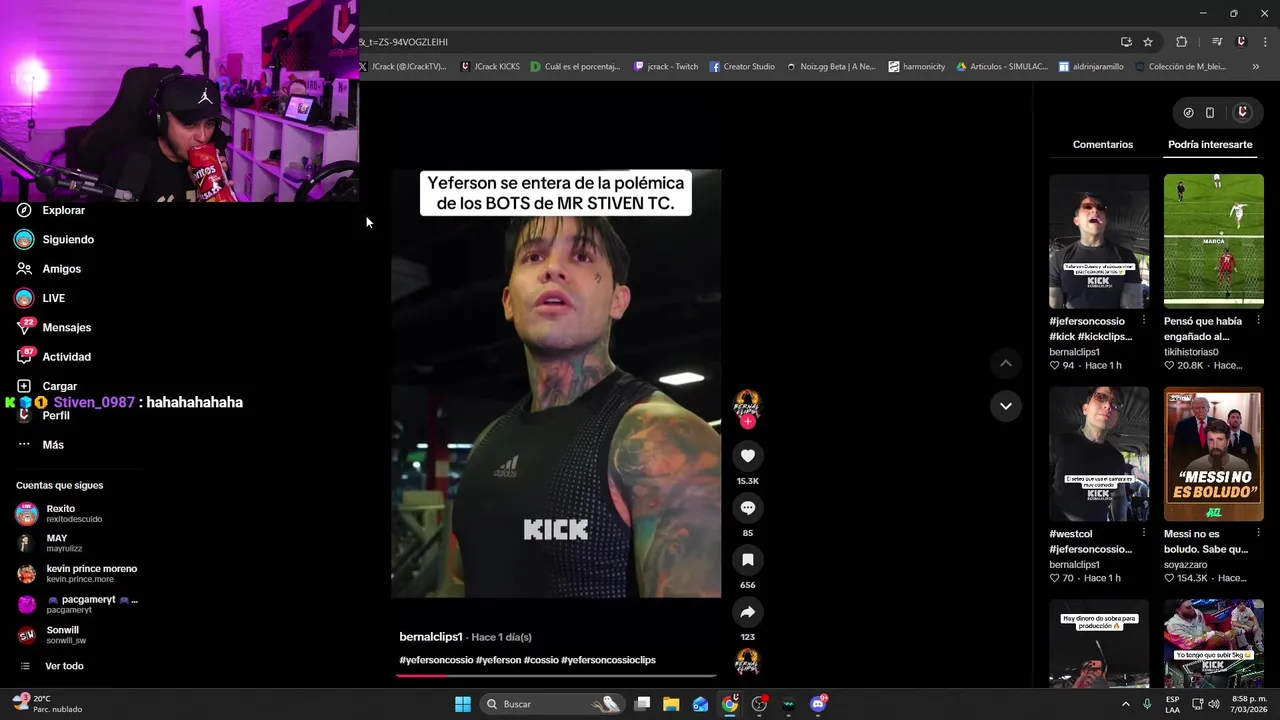This screenshot has width=1280, height=720.
Task: Open bernalclips1 author link under main video
Action: 431,637
